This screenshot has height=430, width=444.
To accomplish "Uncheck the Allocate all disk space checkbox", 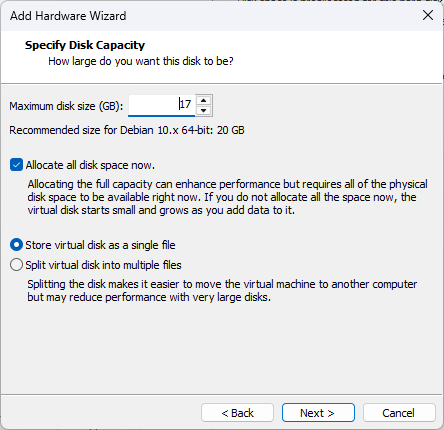I will click(x=16, y=165).
